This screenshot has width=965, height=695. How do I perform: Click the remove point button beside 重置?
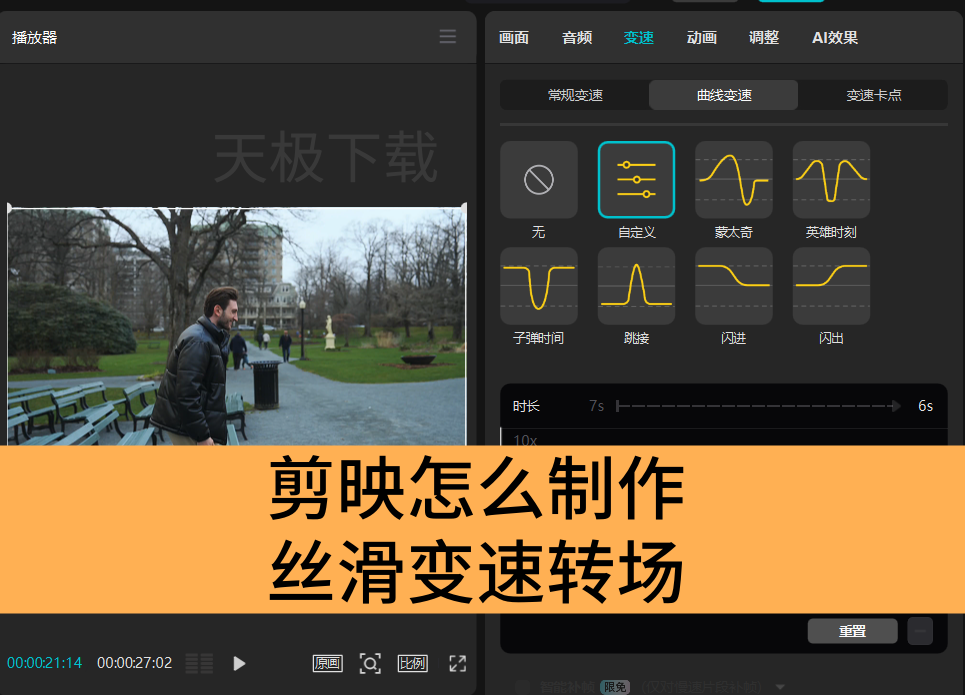pyautogui.click(x=920, y=631)
